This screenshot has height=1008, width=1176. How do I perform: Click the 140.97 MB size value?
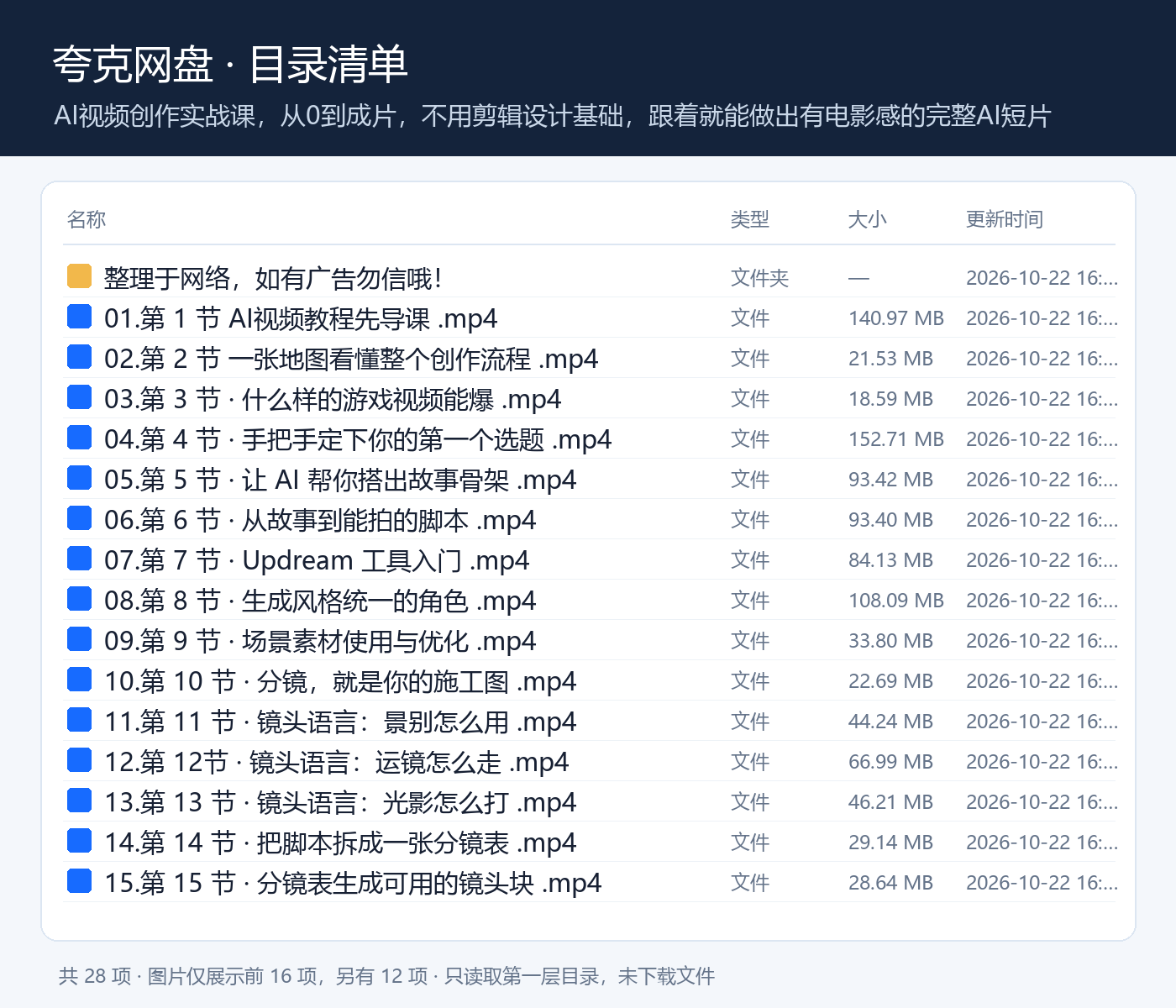pos(896,318)
